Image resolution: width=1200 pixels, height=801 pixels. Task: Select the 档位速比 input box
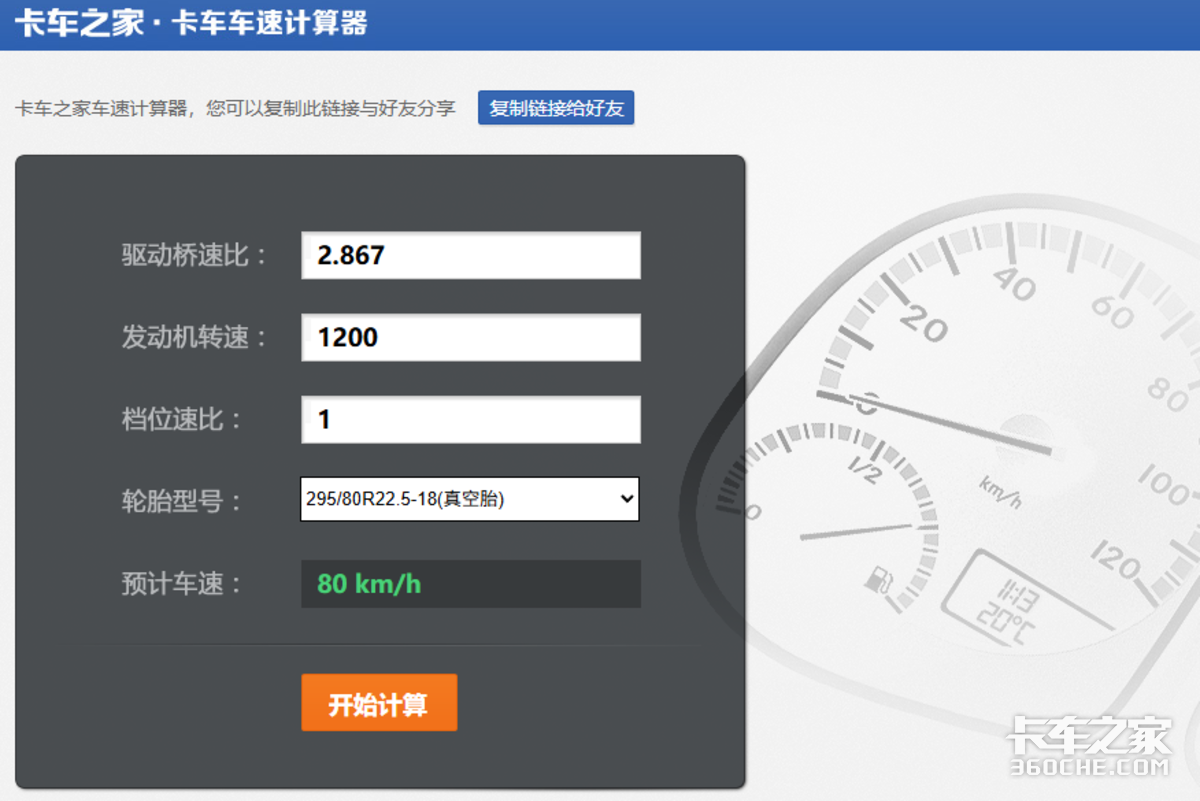coord(470,419)
